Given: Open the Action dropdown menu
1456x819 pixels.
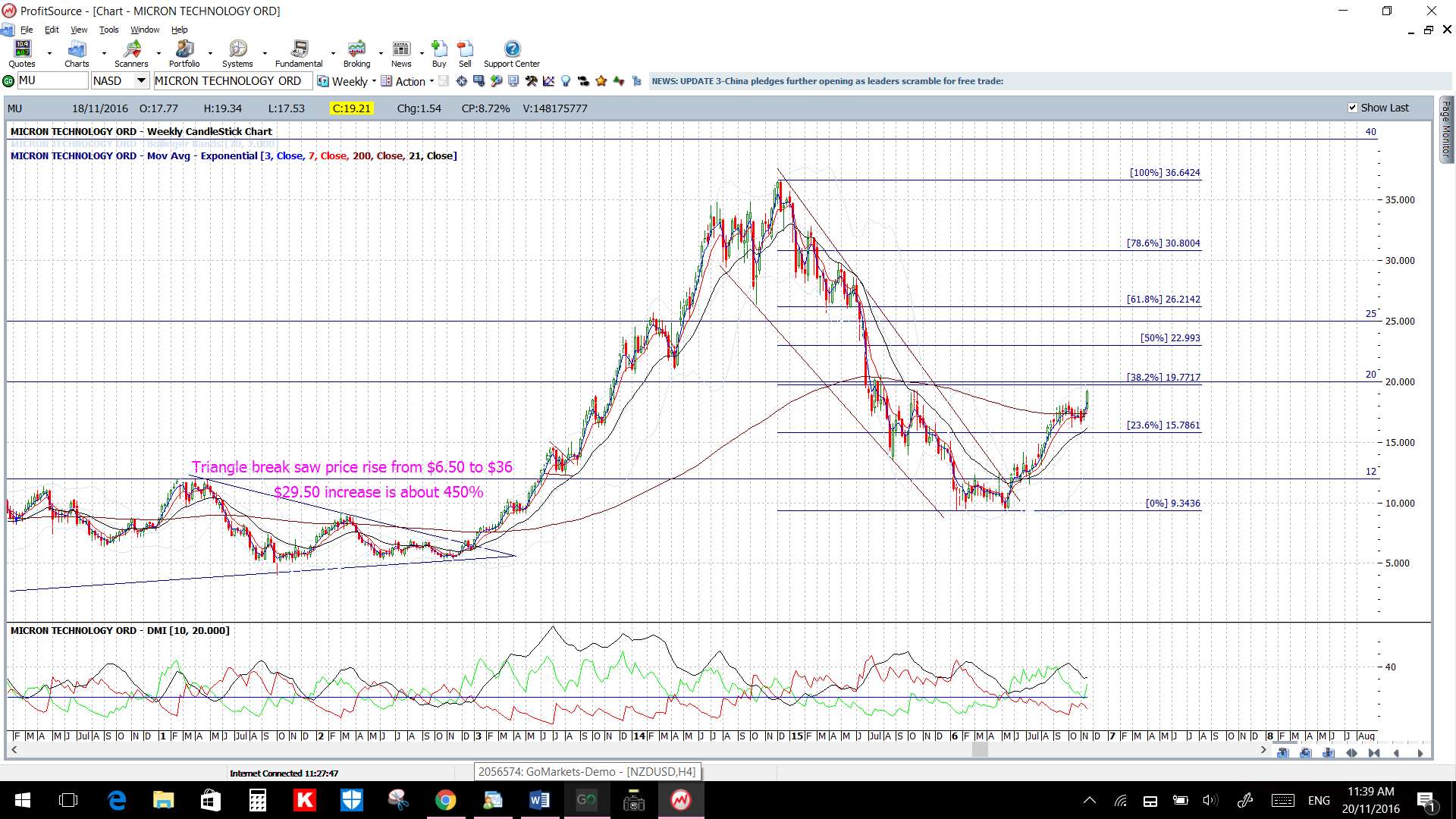Looking at the screenshot, I should [431, 81].
